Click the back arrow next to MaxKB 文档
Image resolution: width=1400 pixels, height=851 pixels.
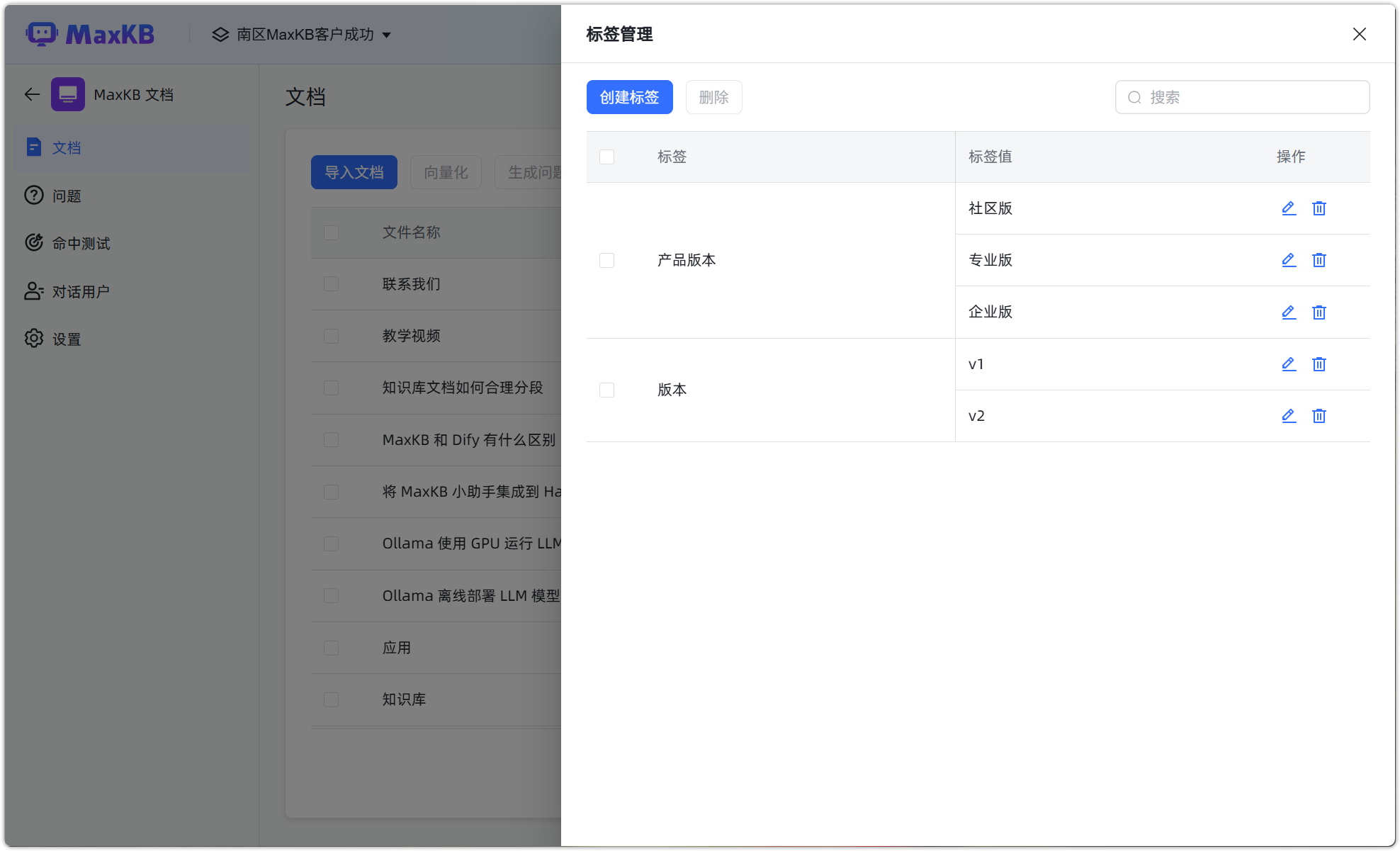(32, 94)
